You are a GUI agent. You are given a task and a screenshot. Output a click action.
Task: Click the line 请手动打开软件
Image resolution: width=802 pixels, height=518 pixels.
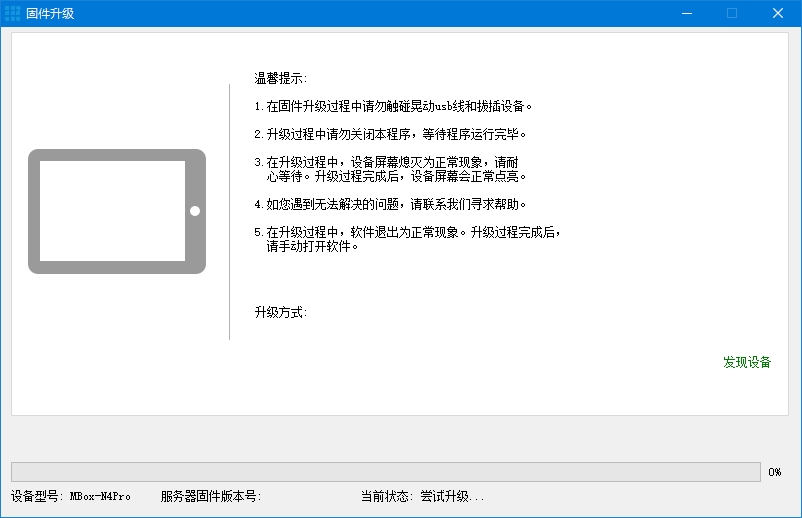coord(312,246)
